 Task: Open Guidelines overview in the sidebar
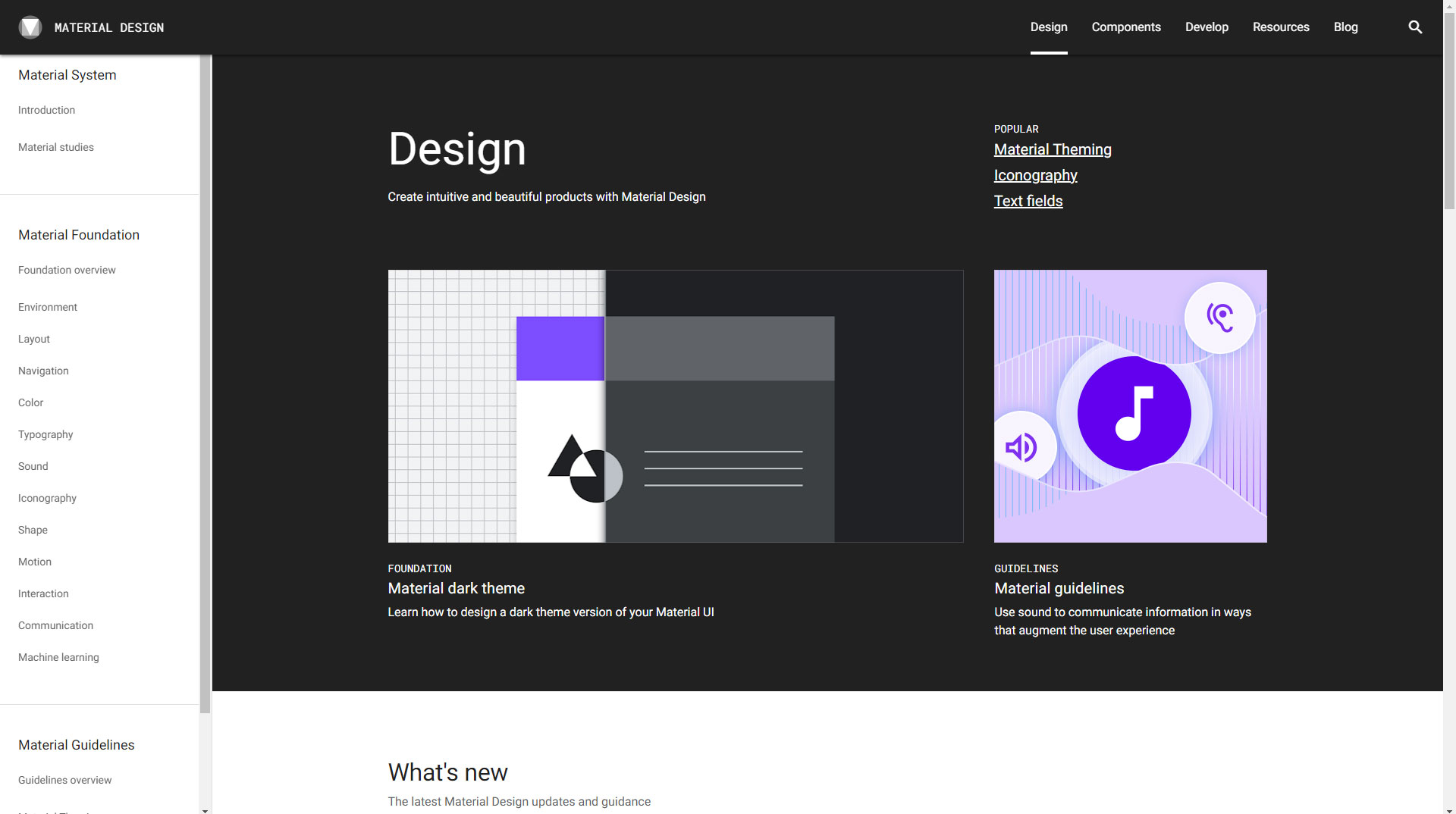(64, 781)
